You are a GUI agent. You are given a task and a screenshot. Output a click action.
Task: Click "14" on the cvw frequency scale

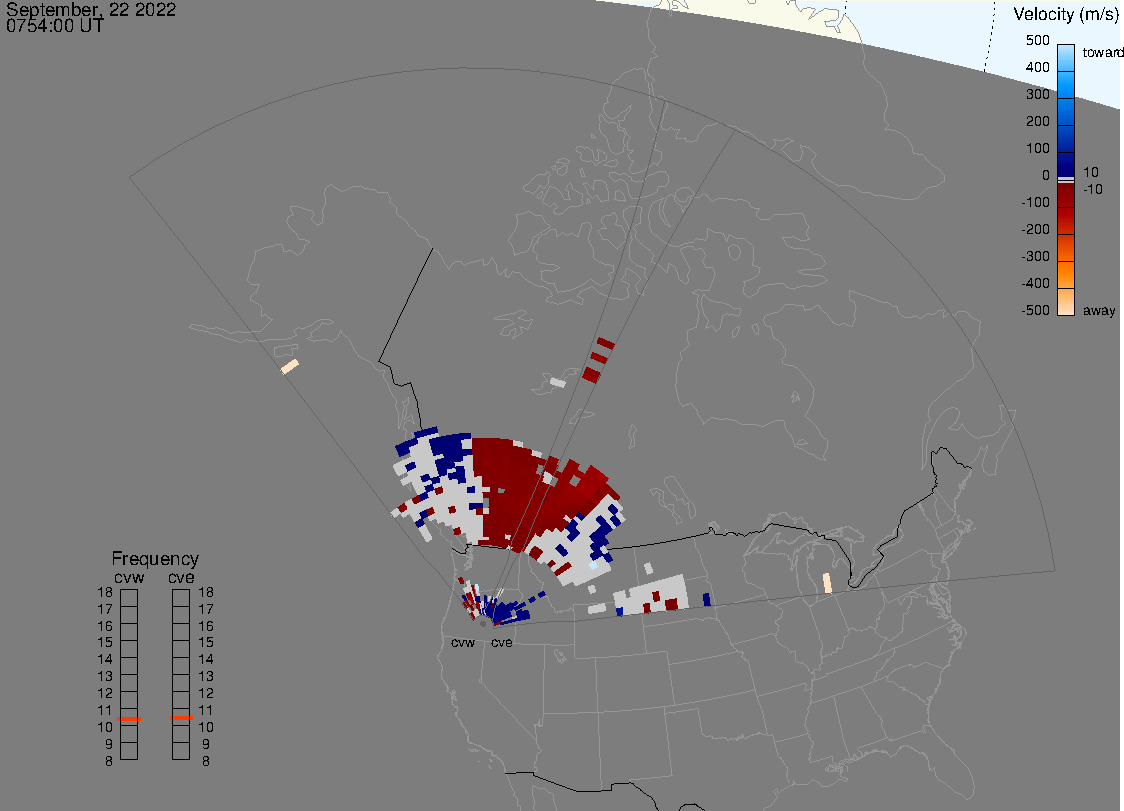(105, 660)
